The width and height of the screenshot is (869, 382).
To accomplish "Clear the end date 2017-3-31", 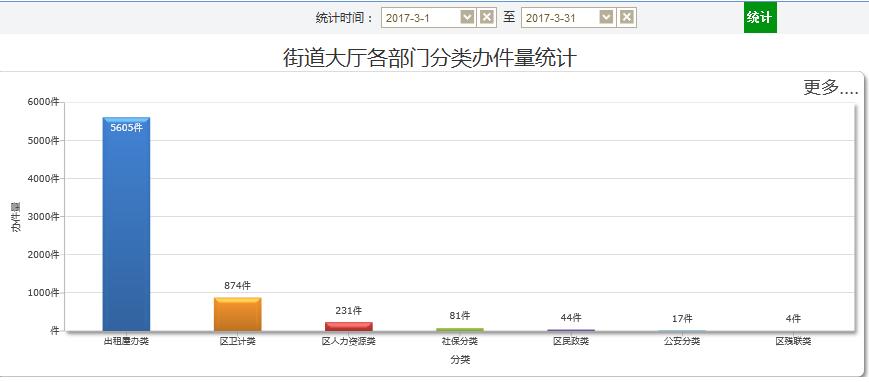I will [626, 18].
